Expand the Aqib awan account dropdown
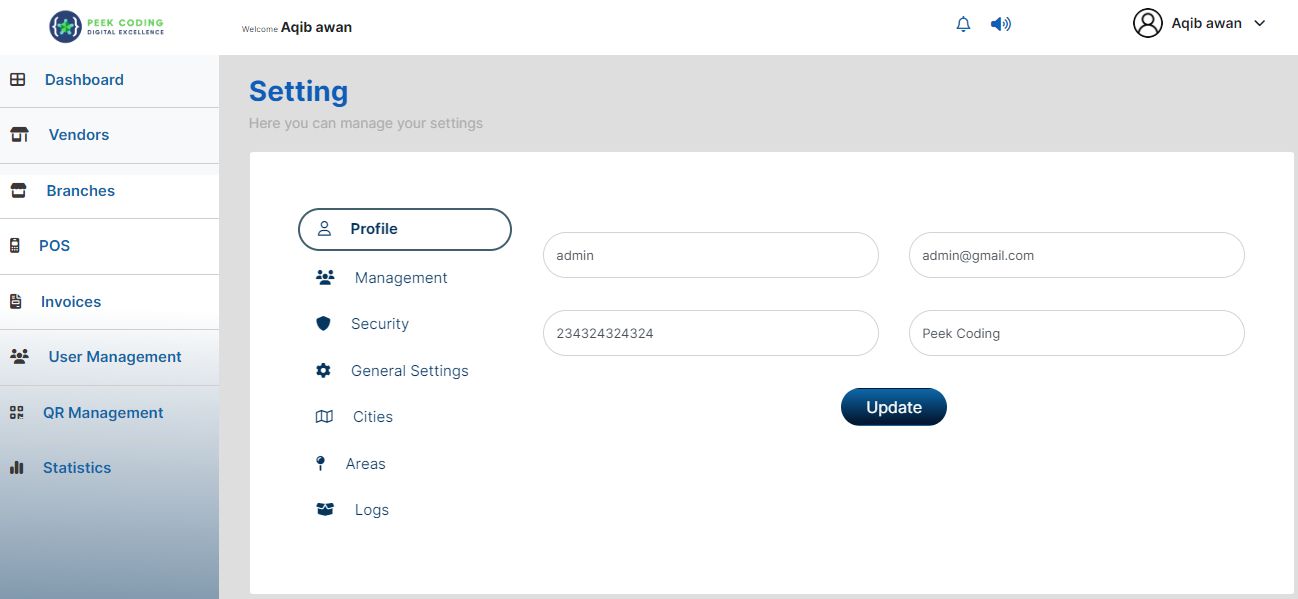 [x=1259, y=24]
